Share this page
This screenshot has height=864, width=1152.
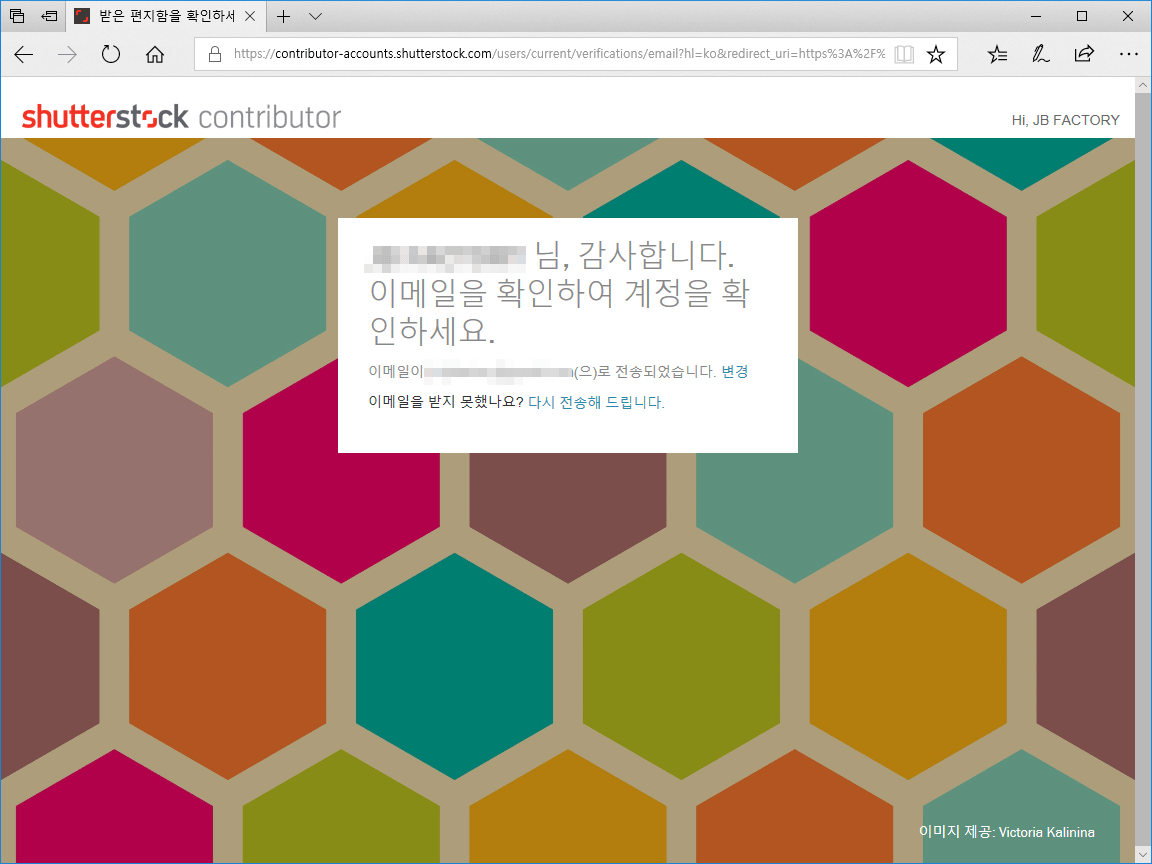(x=1084, y=54)
